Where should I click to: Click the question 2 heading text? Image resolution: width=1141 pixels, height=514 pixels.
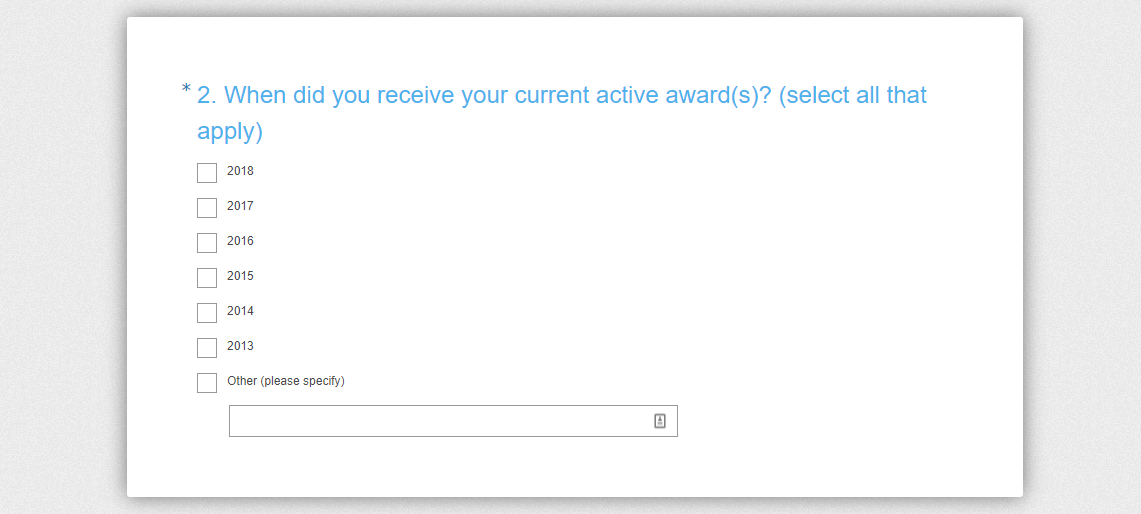pos(561,96)
